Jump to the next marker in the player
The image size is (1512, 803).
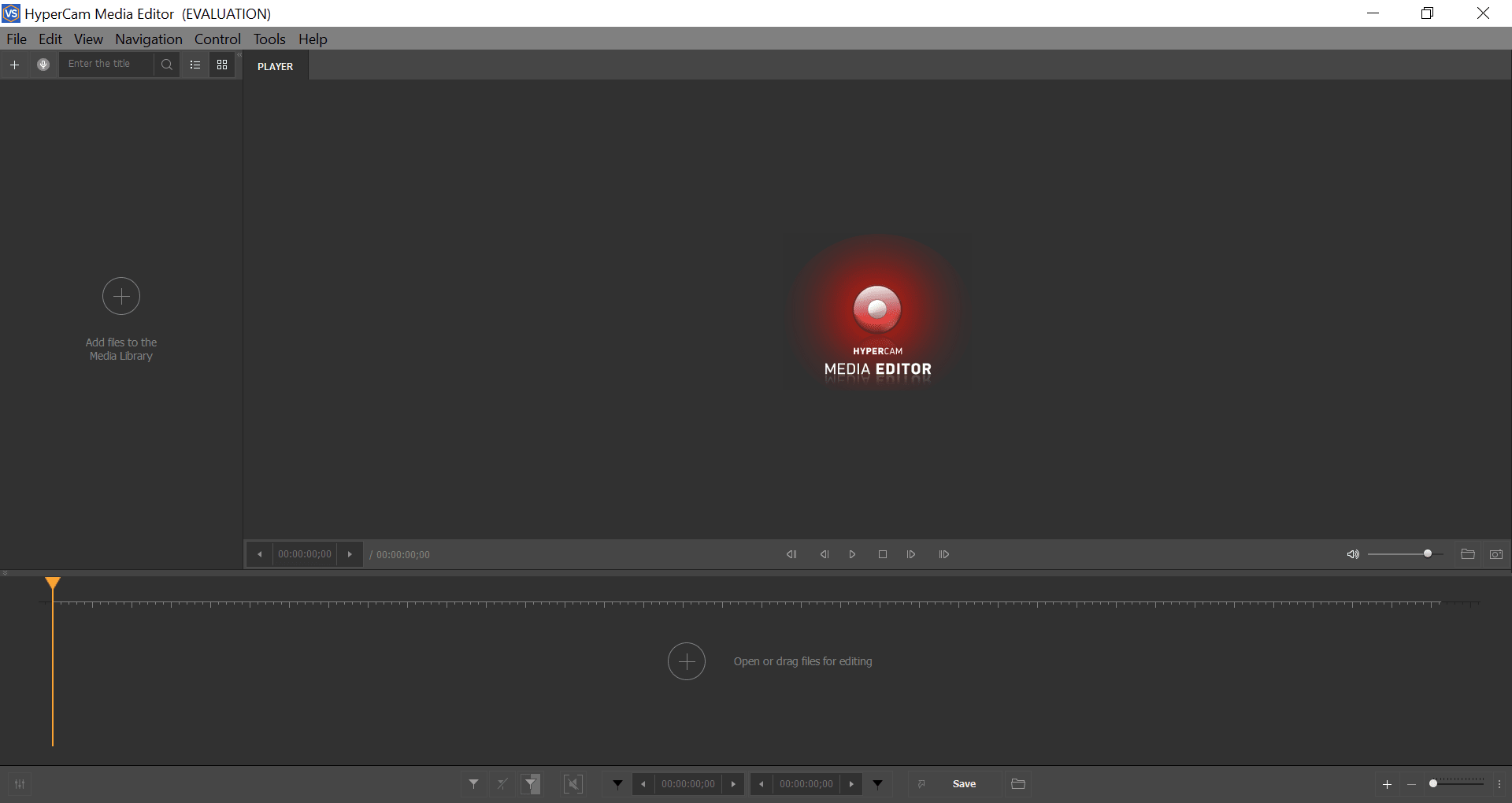944,554
